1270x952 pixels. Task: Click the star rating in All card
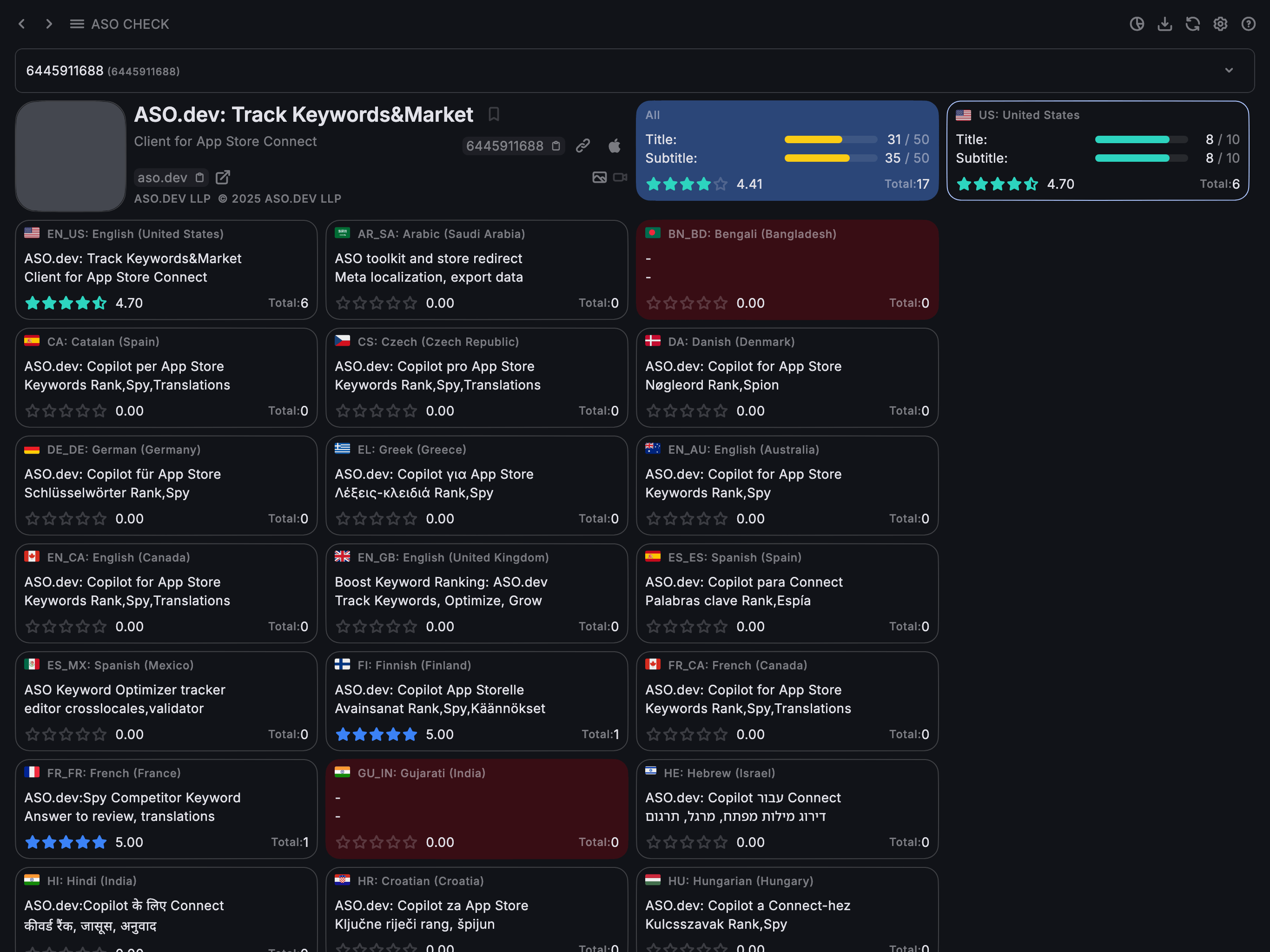pos(687,184)
